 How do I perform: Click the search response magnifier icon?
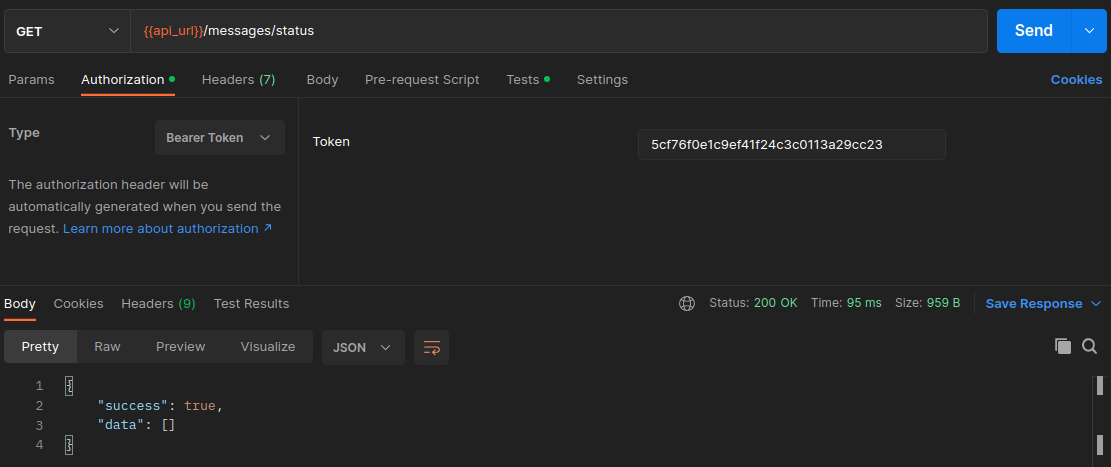point(1089,346)
